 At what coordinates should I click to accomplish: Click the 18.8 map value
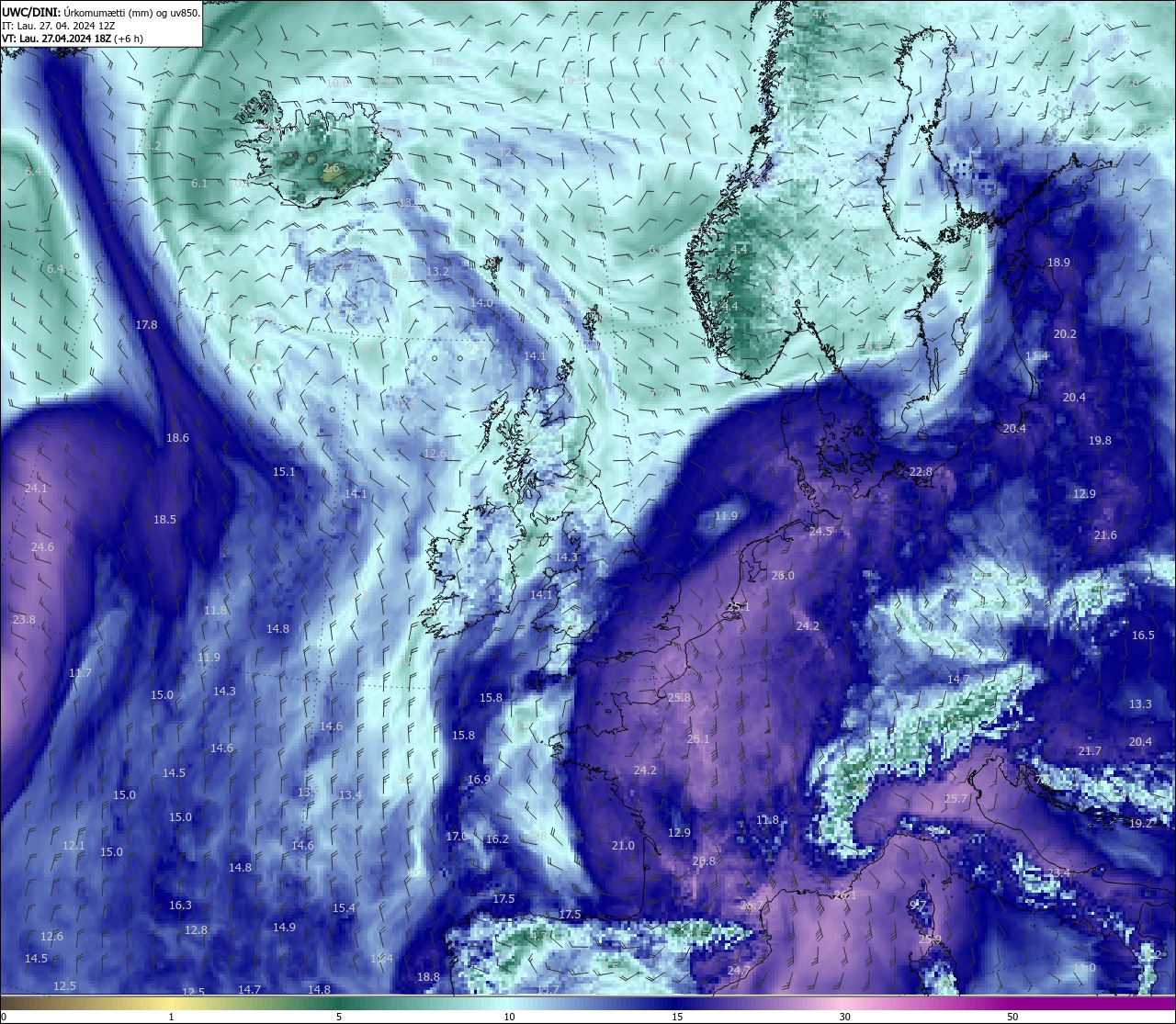pyautogui.click(x=428, y=977)
